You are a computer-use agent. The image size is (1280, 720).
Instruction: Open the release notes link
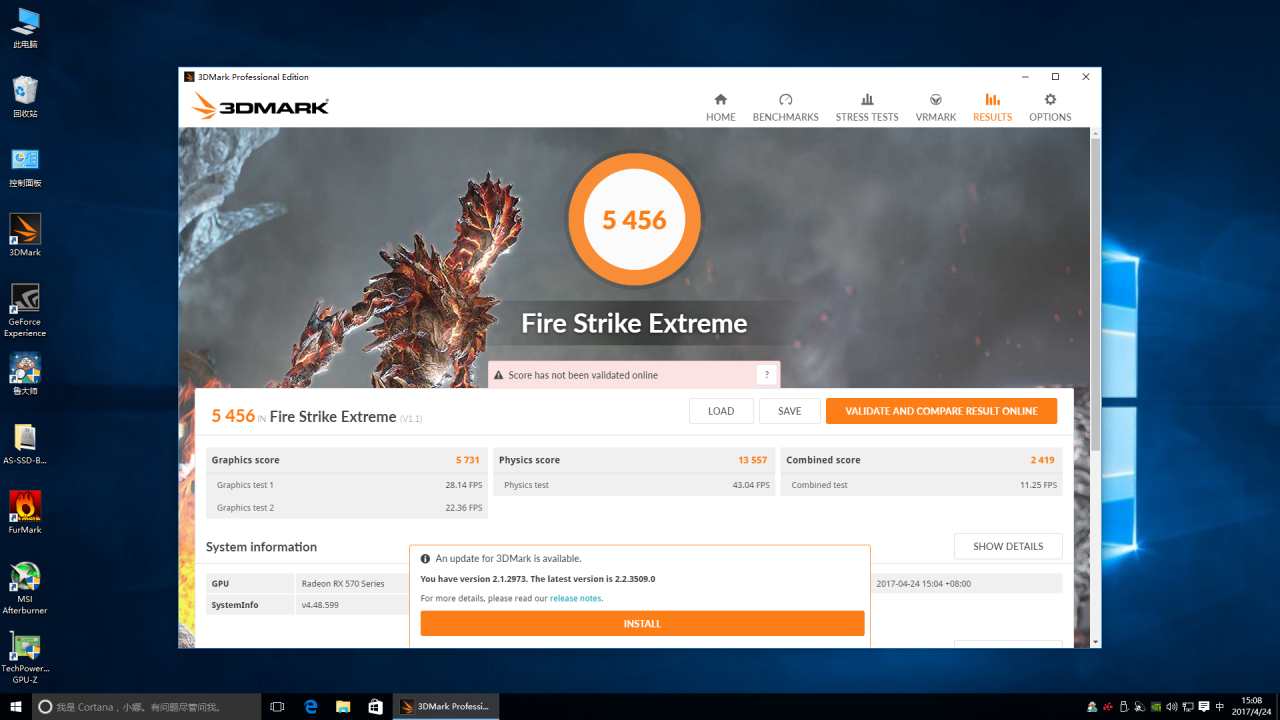[576, 598]
